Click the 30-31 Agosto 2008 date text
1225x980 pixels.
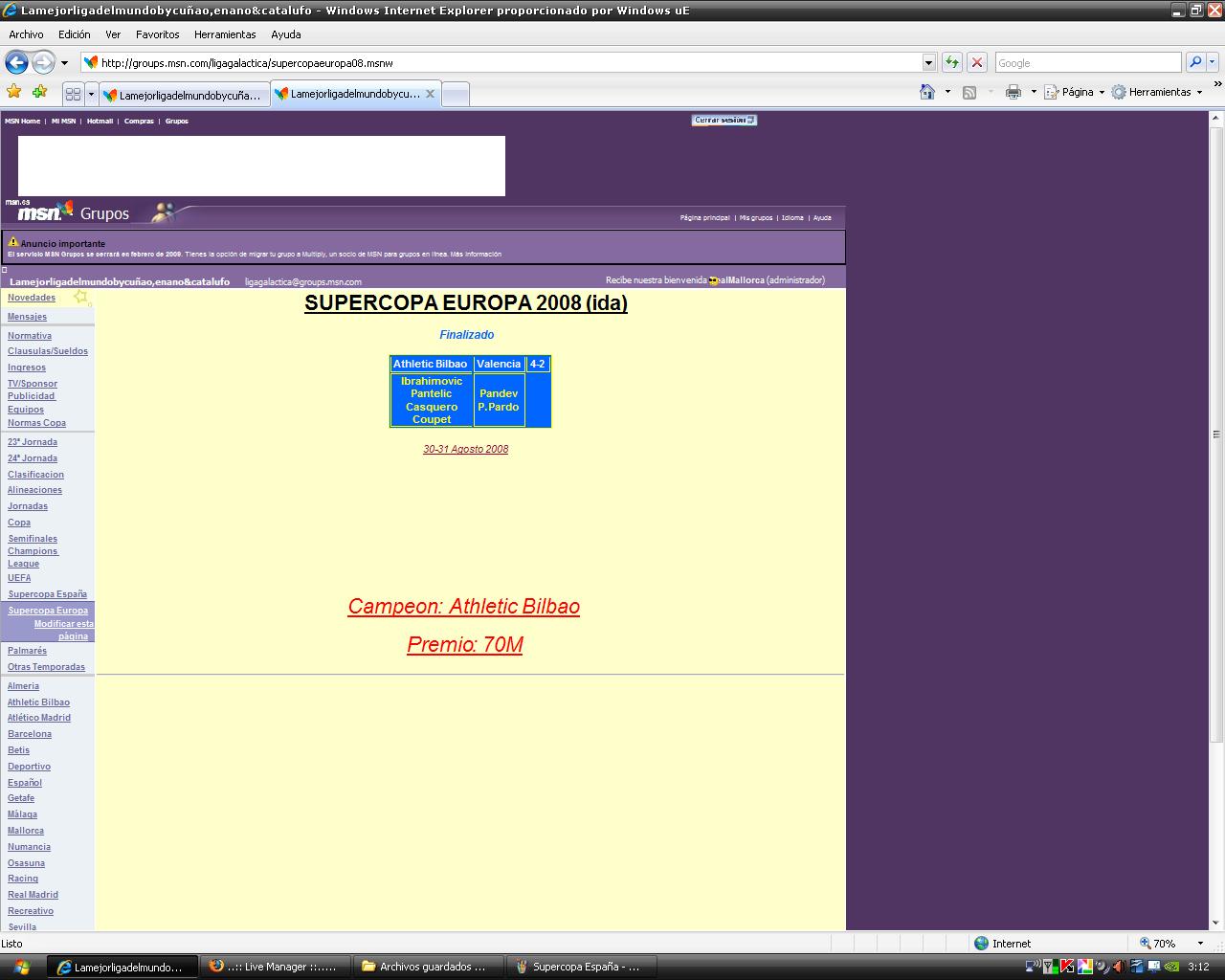(466, 449)
